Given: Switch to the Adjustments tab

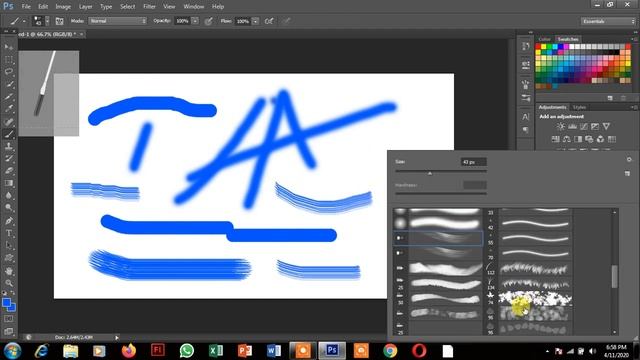Looking at the screenshot, I should (552, 107).
